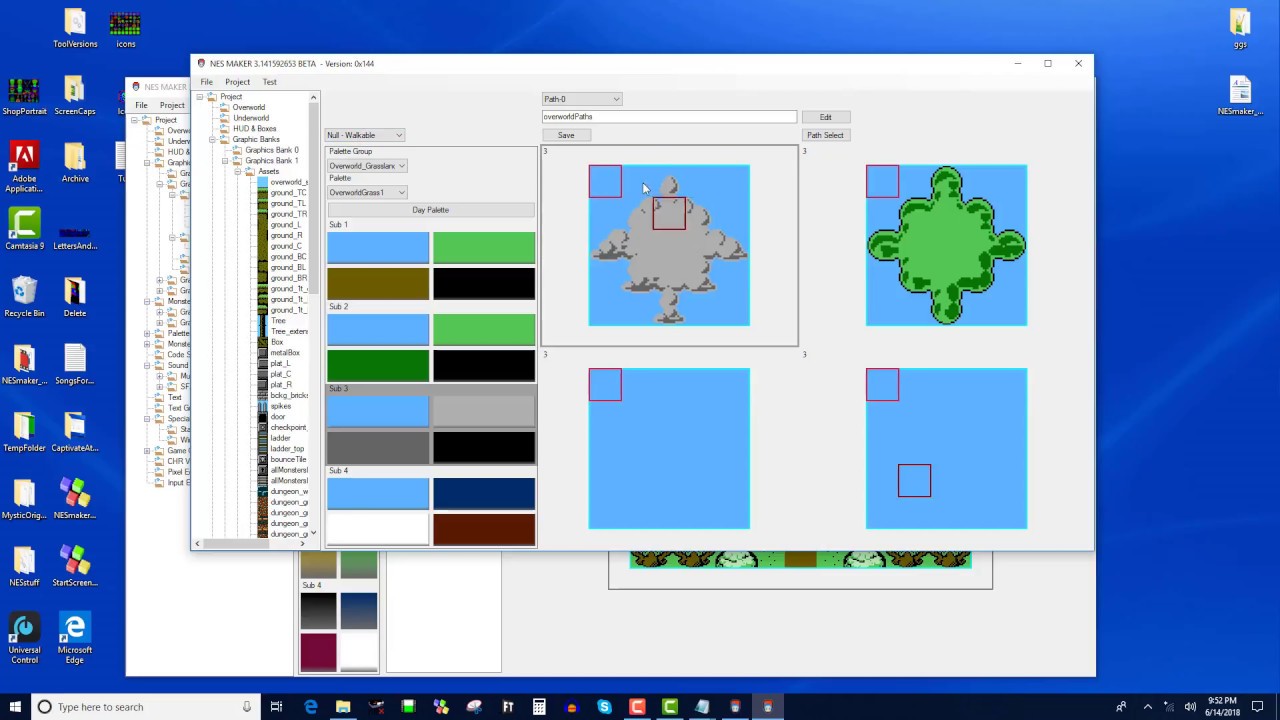Click the Save button
The height and width of the screenshot is (720, 1280).
coord(566,135)
